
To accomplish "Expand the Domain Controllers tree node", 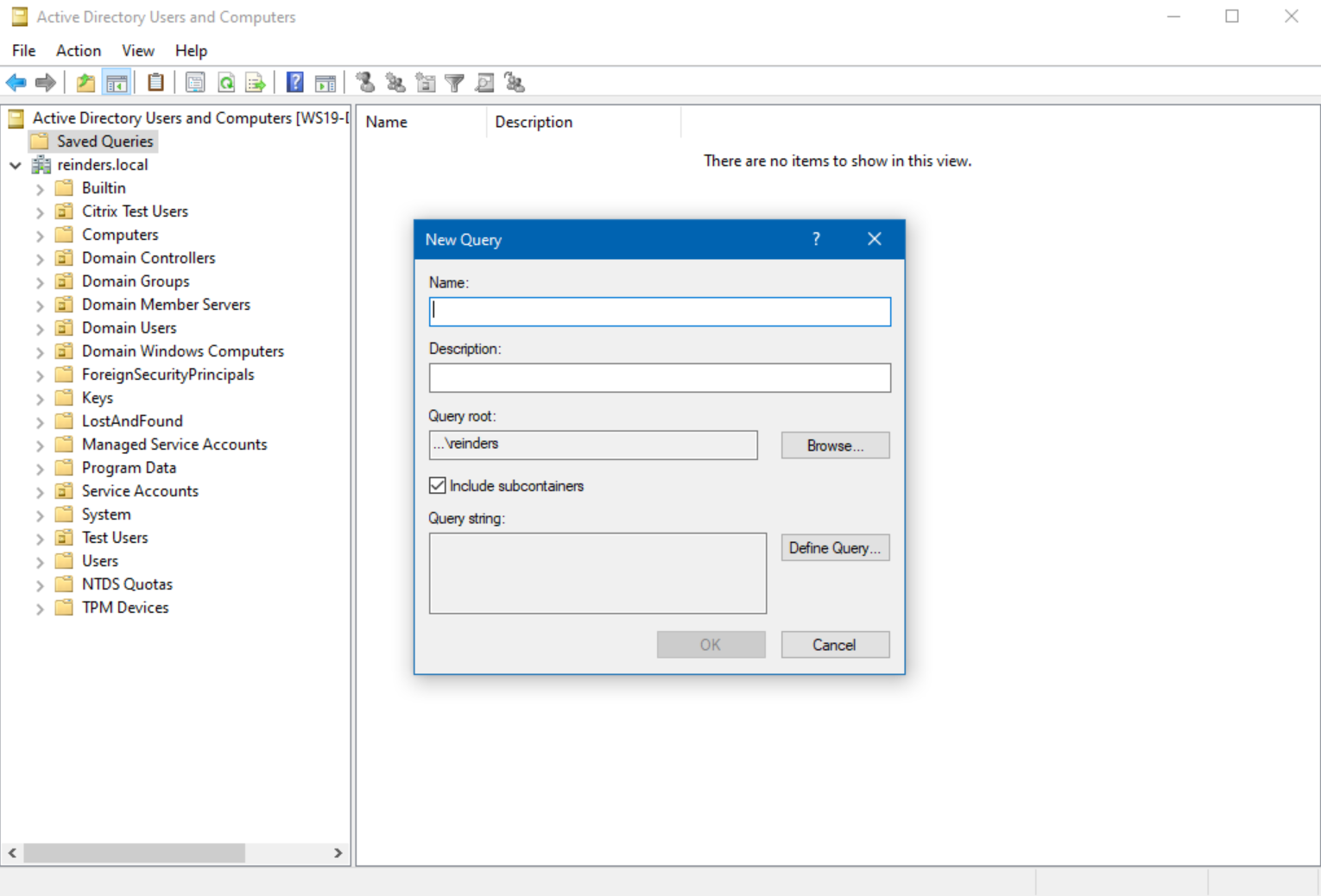I will coord(40,259).
